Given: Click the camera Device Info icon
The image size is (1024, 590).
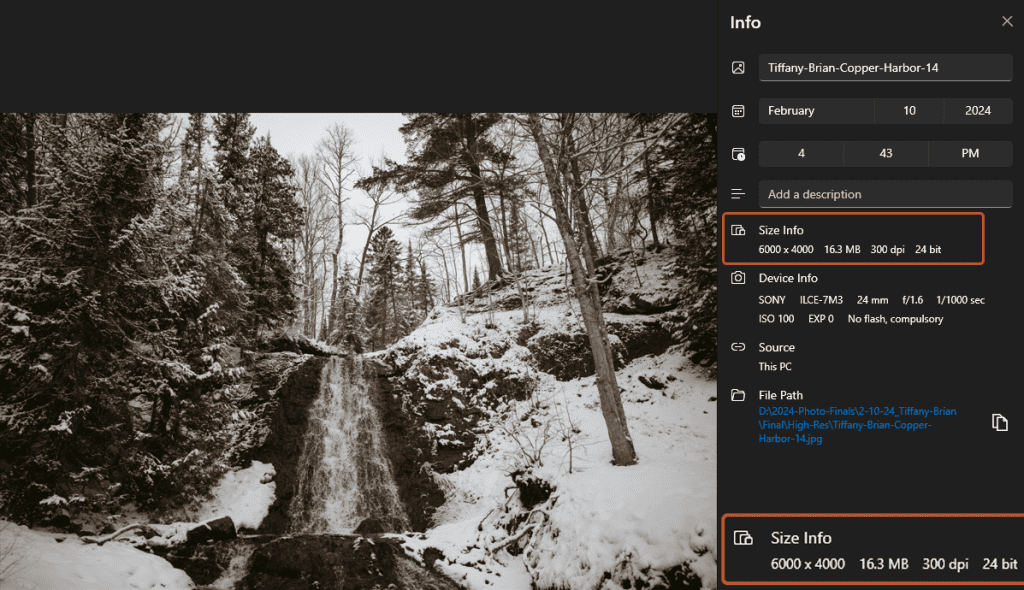Looking at the screenshot, I should click(738, 278).
